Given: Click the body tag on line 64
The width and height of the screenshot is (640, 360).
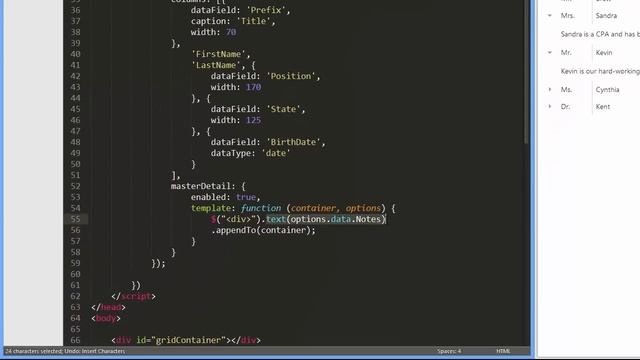Looking at the screenshot, I should pyautogui.click(x=106, y=318).
